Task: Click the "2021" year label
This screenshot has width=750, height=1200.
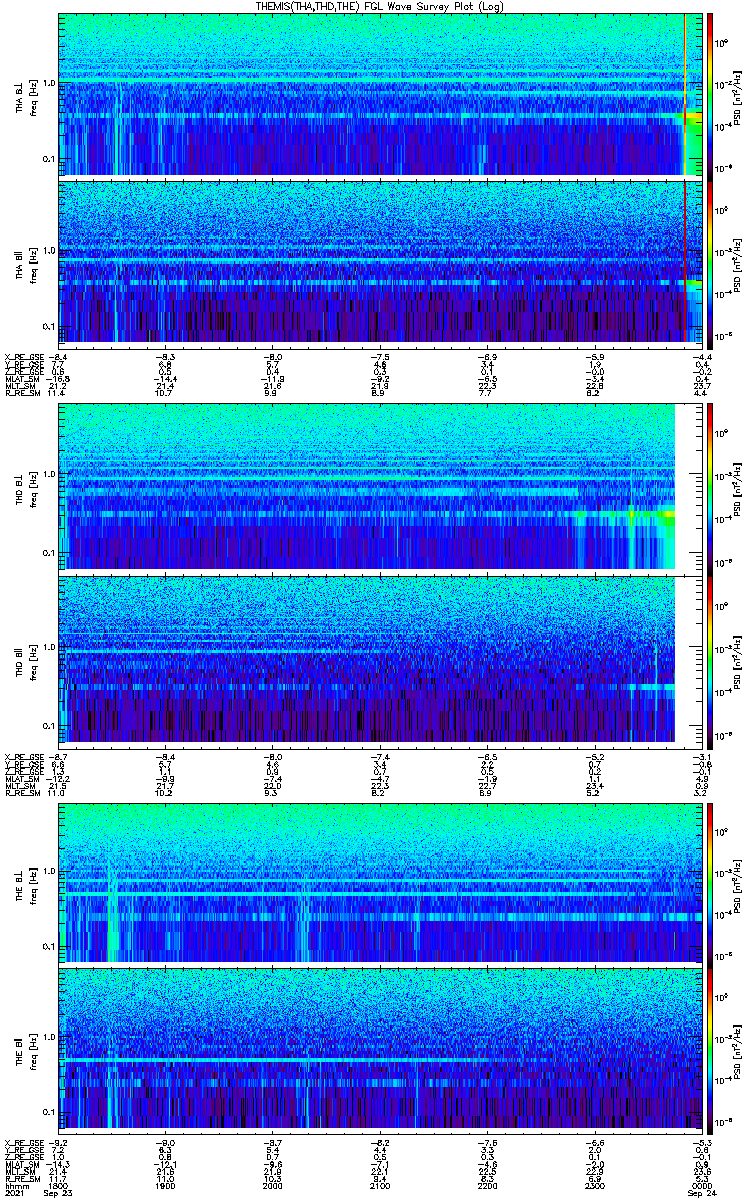Action: tap(14, 1192)
